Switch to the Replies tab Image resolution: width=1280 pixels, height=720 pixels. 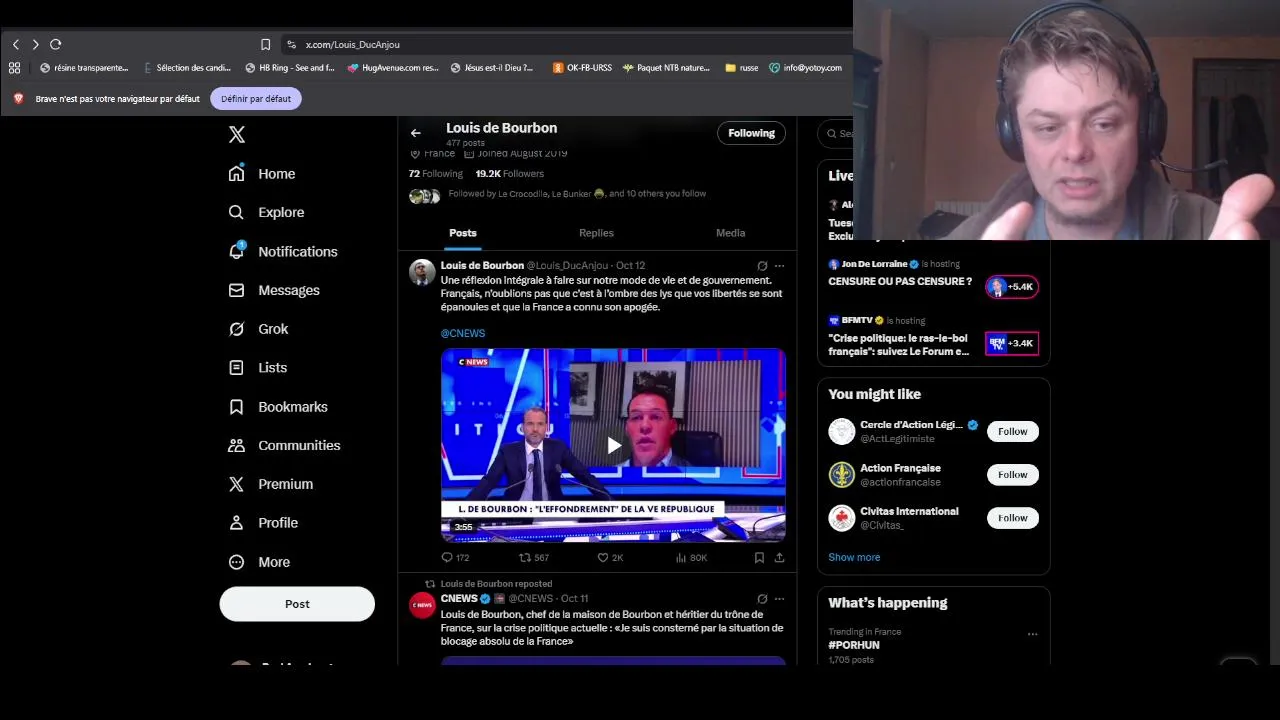pyautogui.click(x=596, y=233)
